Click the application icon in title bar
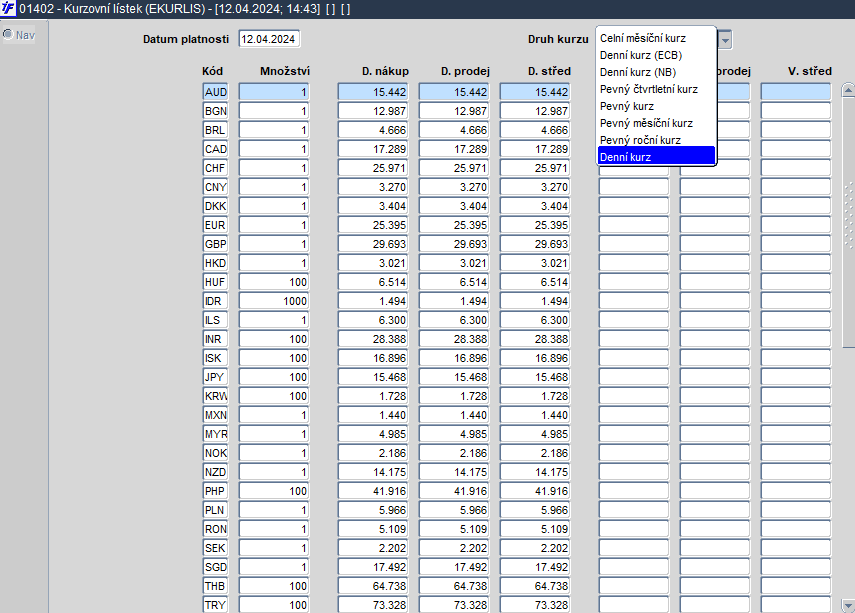Image resolution: width=855 pixels, height=613 pixels. click(x=8, y=8)
